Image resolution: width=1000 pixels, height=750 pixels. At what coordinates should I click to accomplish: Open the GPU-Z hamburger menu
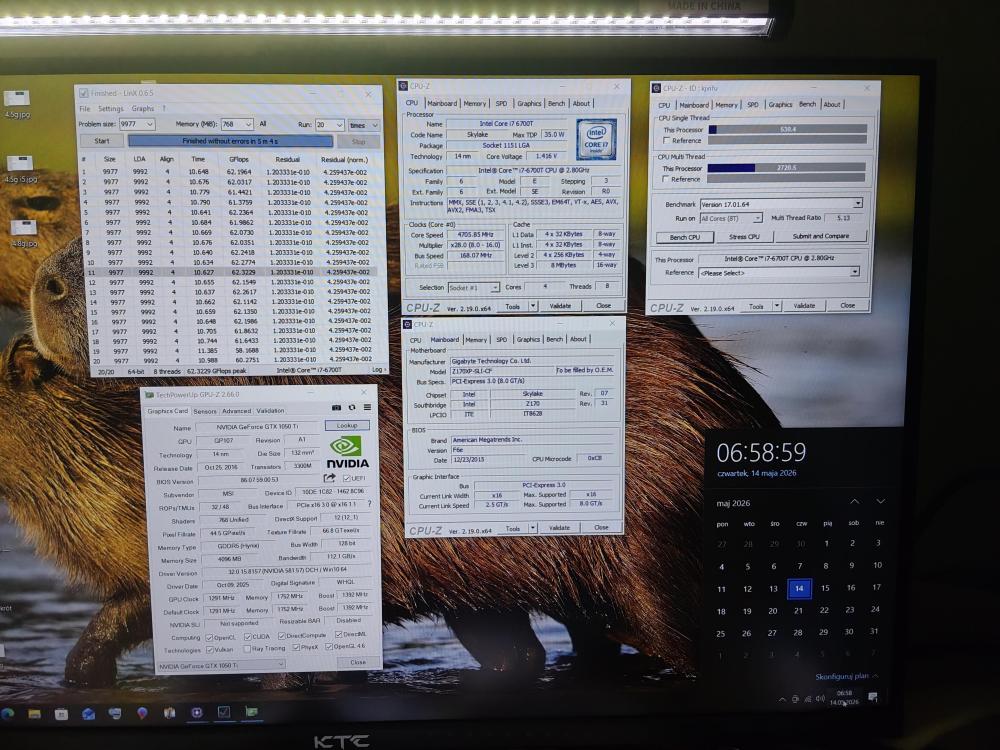(367, 407)
